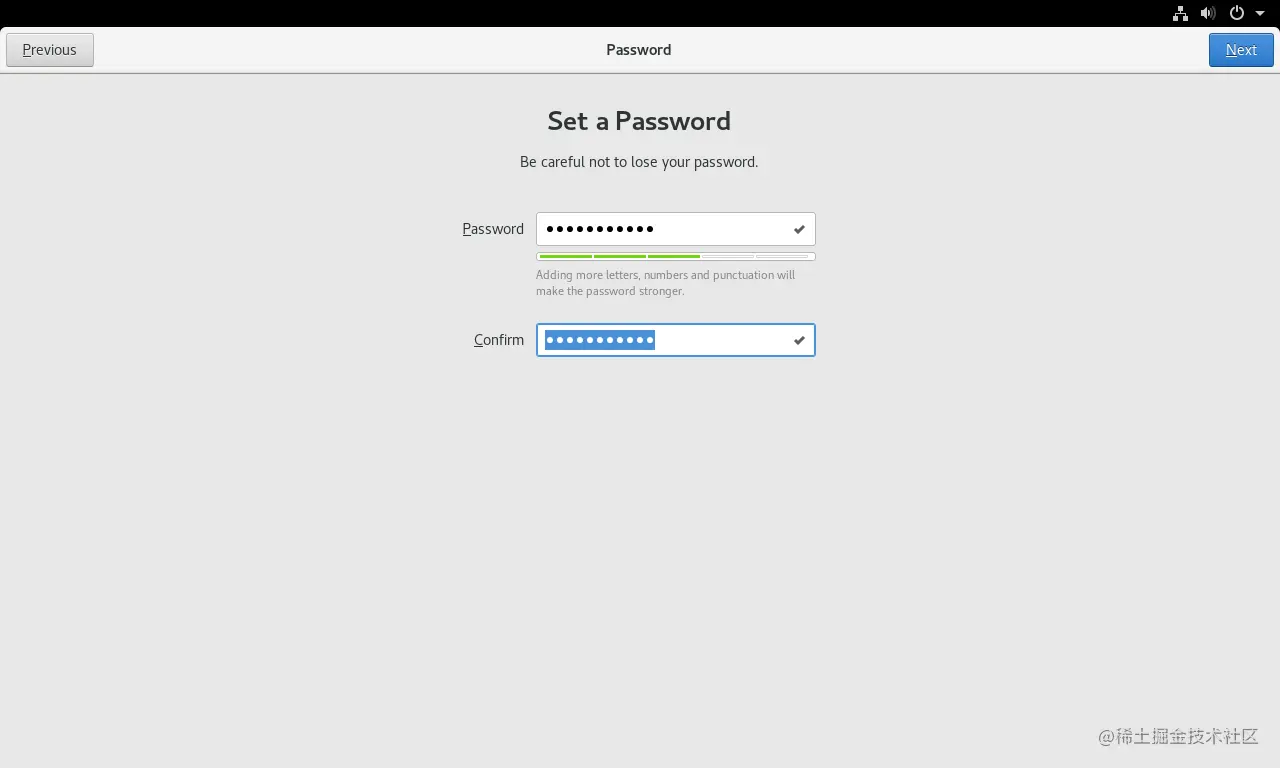This screenshot has height=768, width=1280.
Task: Click the green portion of the strength bar
Action: click(619, 257)
